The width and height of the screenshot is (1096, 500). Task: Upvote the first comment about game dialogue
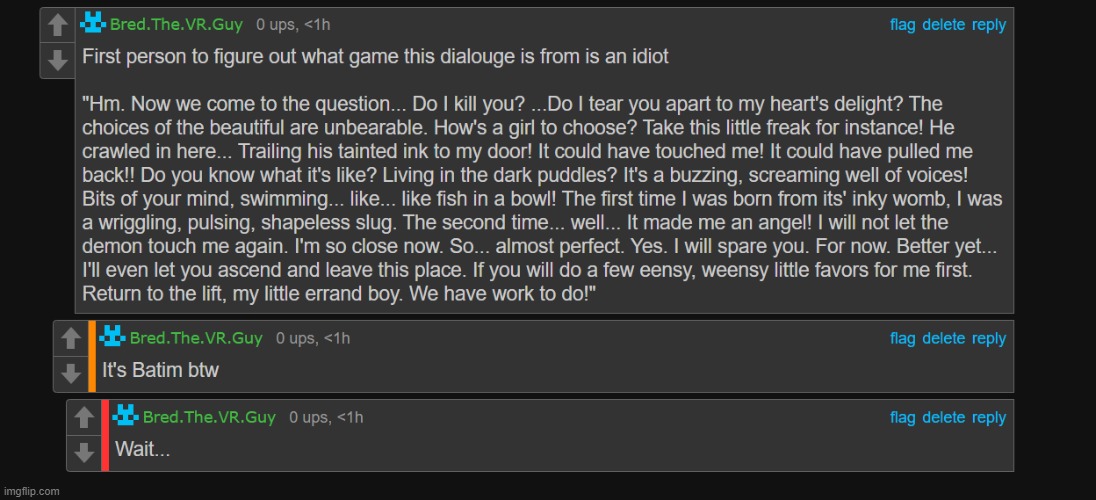(x=57, y=26)
